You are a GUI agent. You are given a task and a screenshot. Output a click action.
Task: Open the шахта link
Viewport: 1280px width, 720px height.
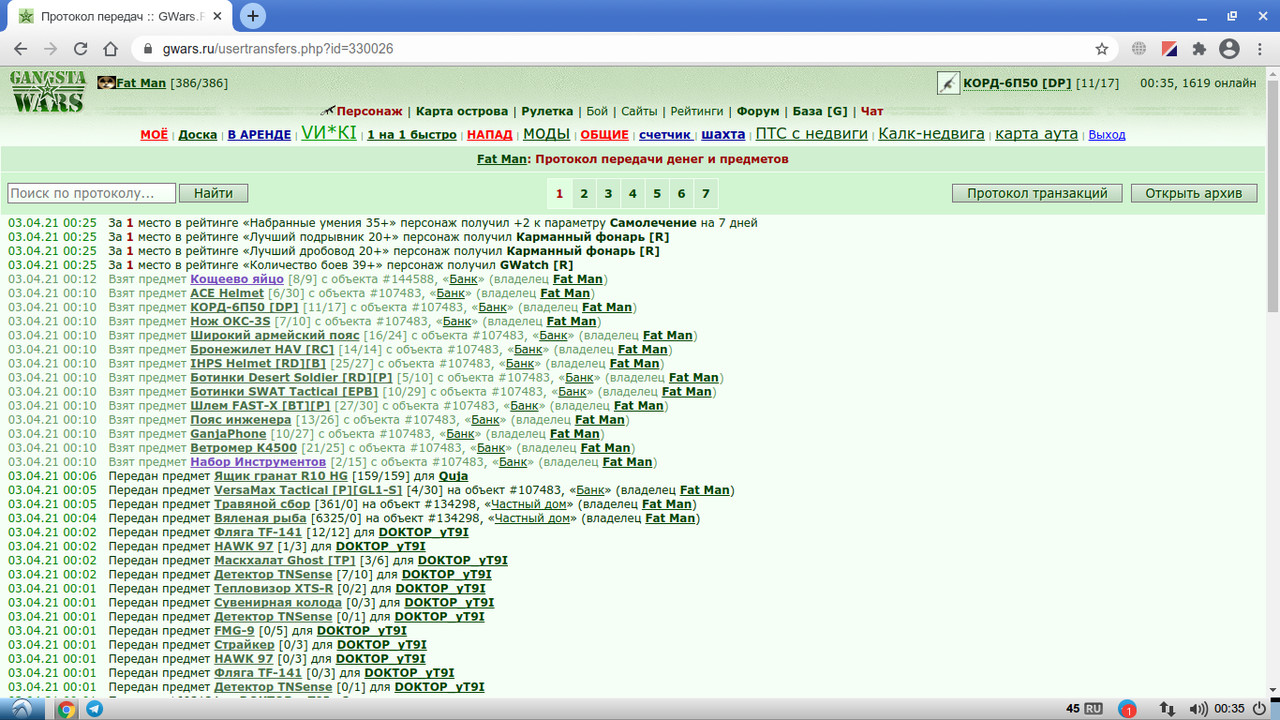tap(723, 134)
